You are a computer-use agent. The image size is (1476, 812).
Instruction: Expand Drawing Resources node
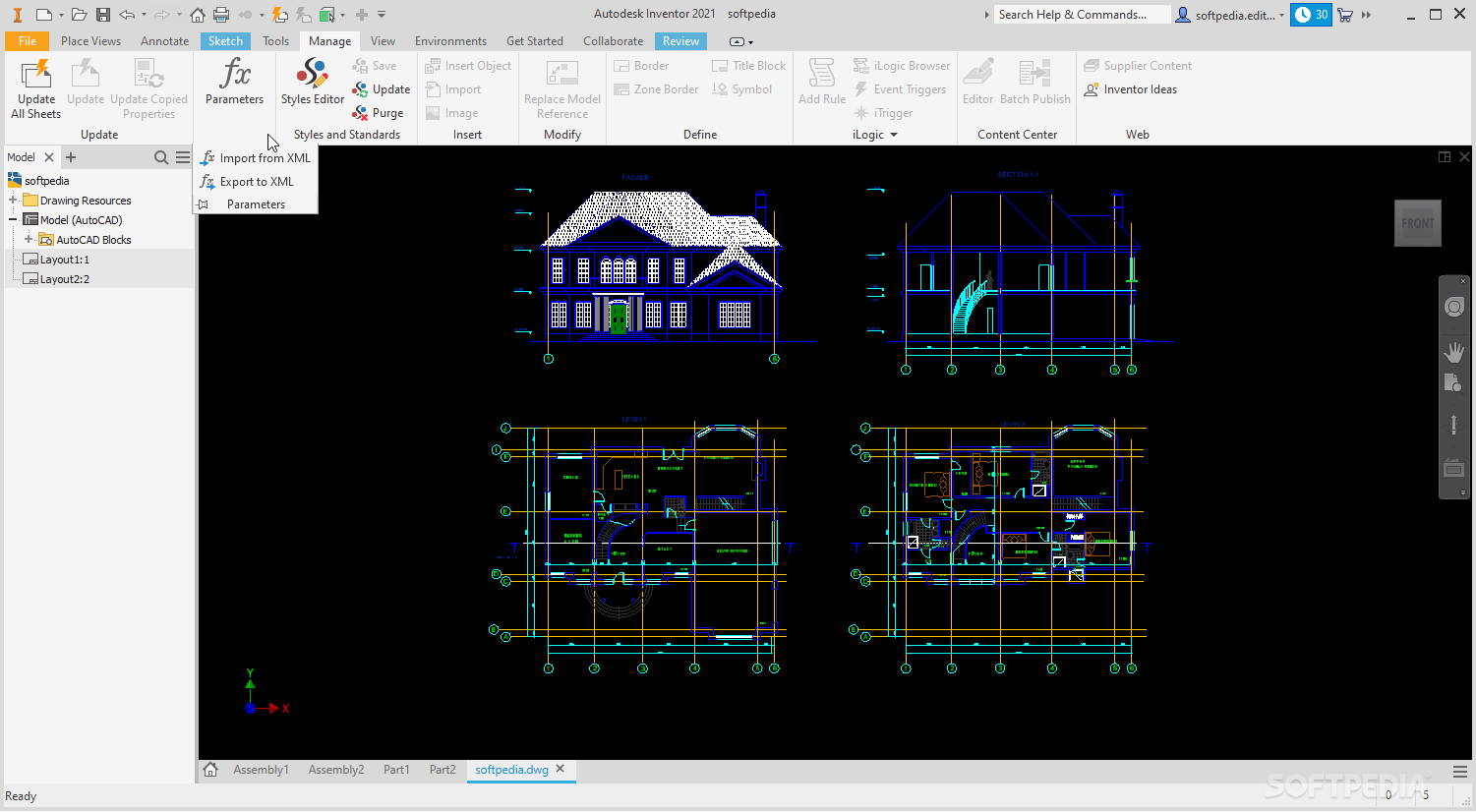tap(13, 201)
